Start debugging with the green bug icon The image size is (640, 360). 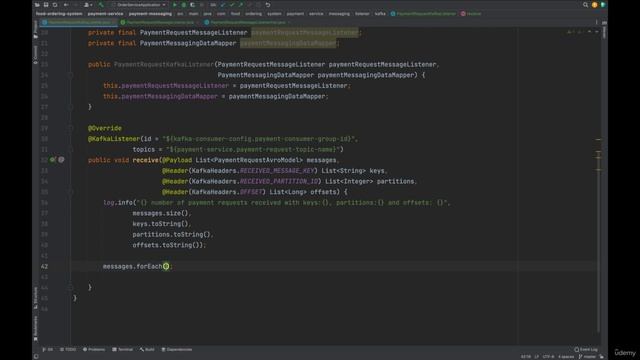coord(184,5)
